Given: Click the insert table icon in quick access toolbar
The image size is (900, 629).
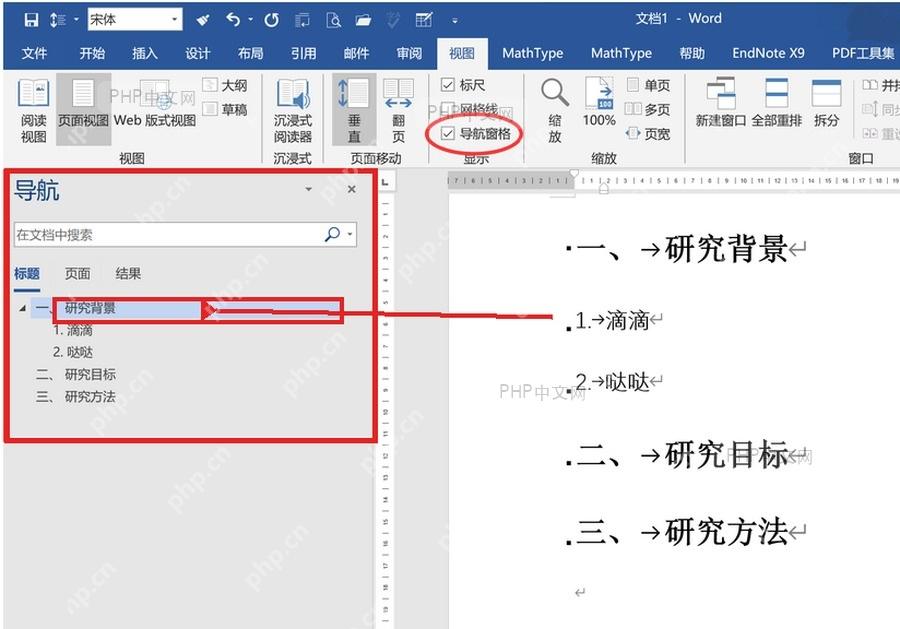Looking at the screenshot, I should (424, 21).
